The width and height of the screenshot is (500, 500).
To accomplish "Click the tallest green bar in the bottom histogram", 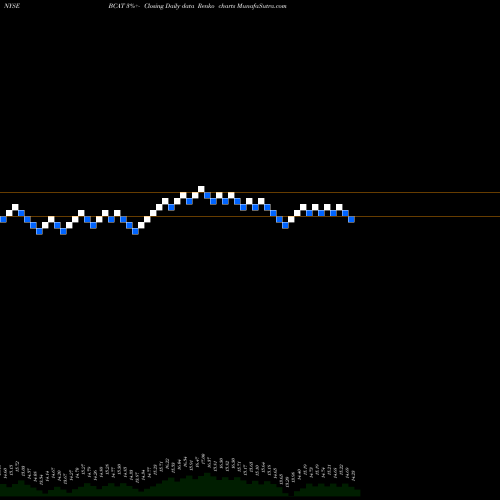I will [207, 484].
